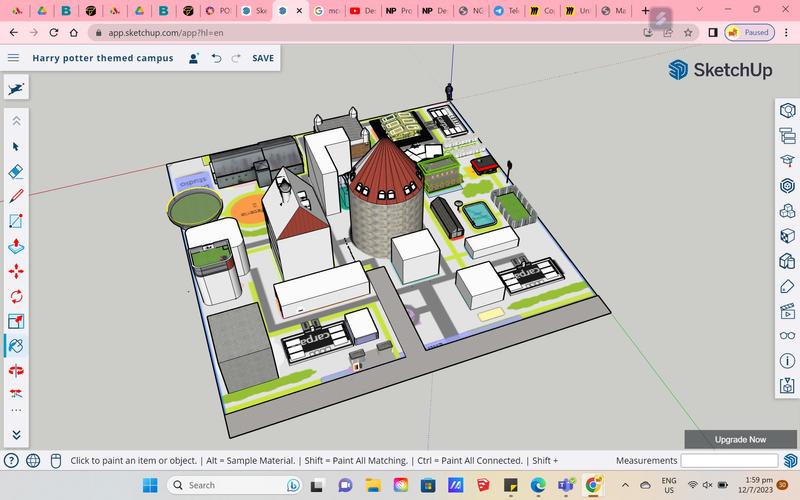
Task: Open the Instructor graduation cap panel
Action: tap(787, 160)
